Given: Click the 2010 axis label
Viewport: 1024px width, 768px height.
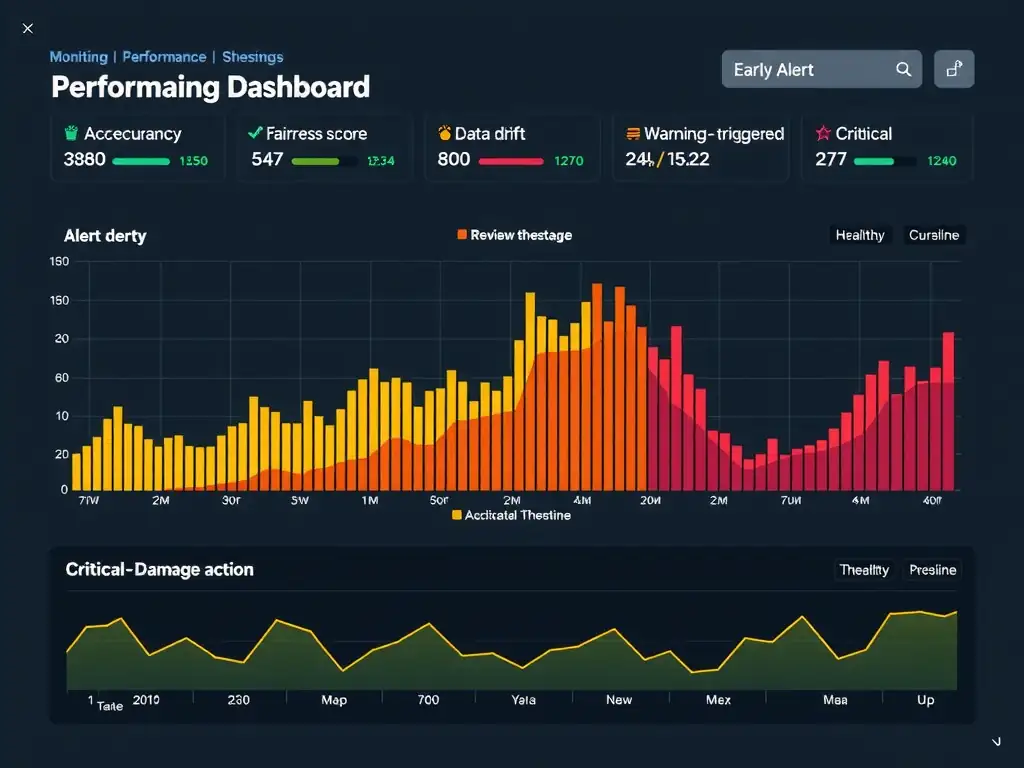Looking at the screenshot, I should pos(146,700).
